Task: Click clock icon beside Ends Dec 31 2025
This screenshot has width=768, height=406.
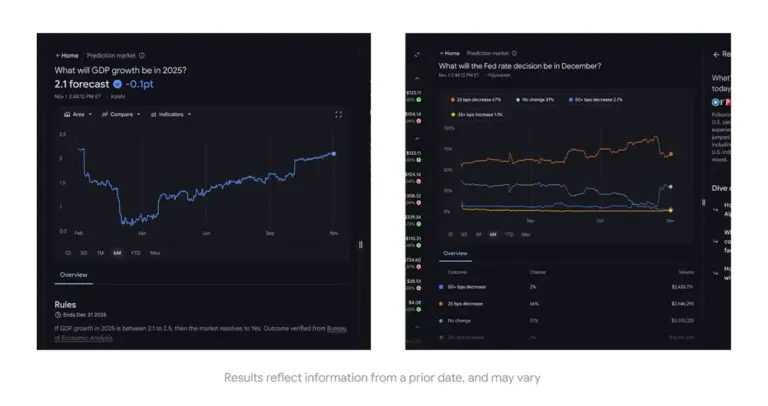Action: [x=58, y=315]
